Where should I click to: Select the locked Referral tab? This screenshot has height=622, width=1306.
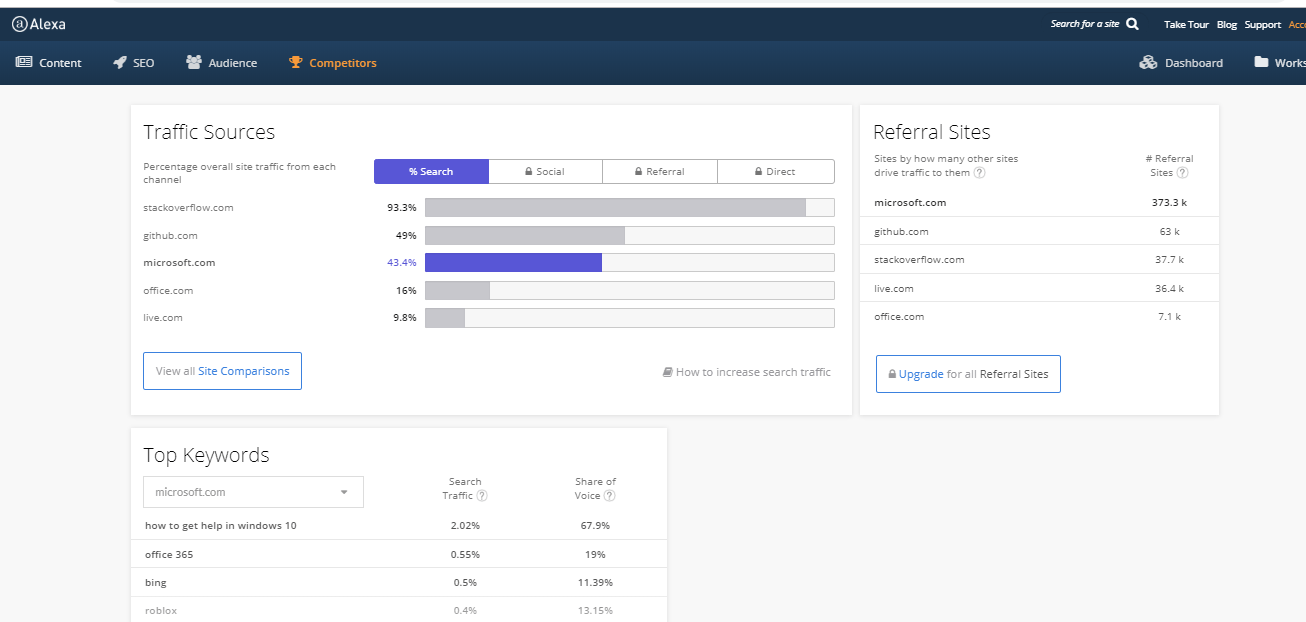660,172
